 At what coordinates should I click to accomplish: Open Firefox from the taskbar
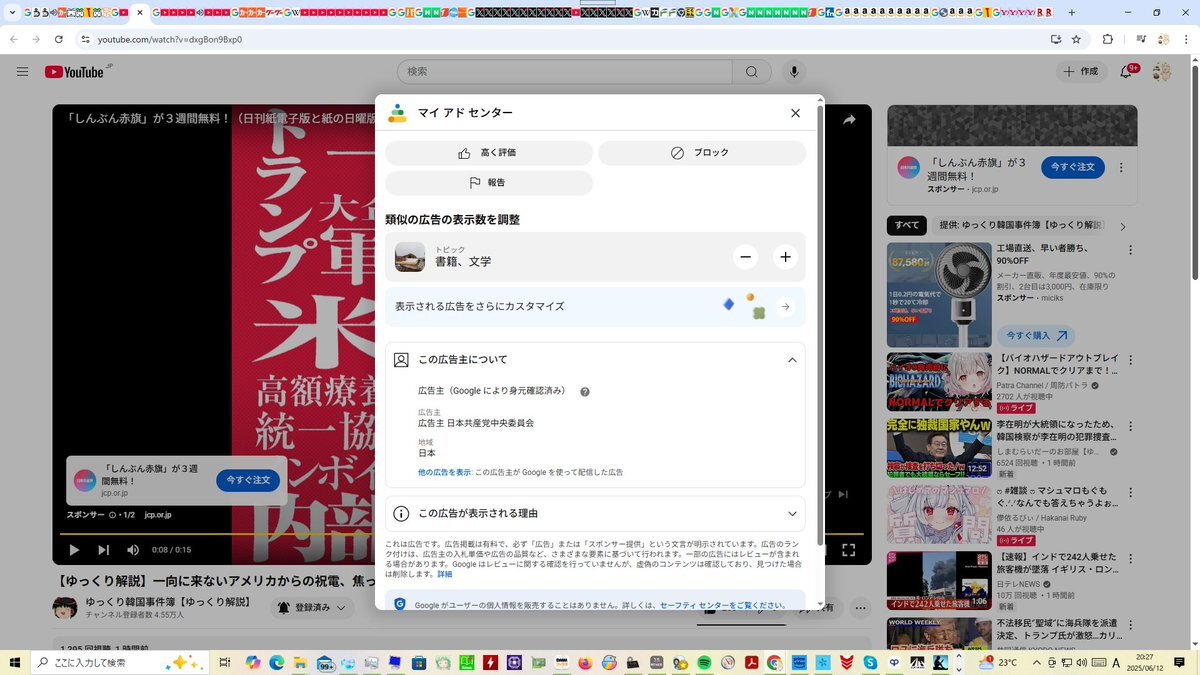pyautogui.click(x=585, y=662)
